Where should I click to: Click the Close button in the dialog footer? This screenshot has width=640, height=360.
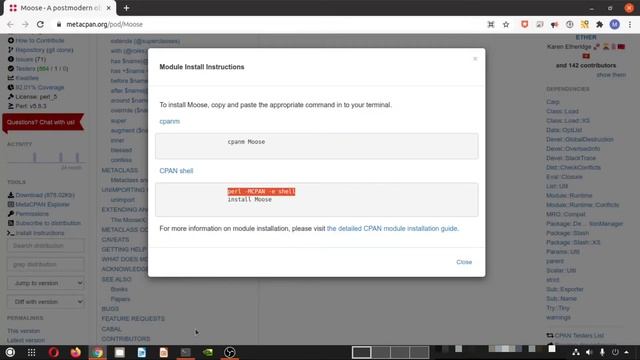coord(464,262)
